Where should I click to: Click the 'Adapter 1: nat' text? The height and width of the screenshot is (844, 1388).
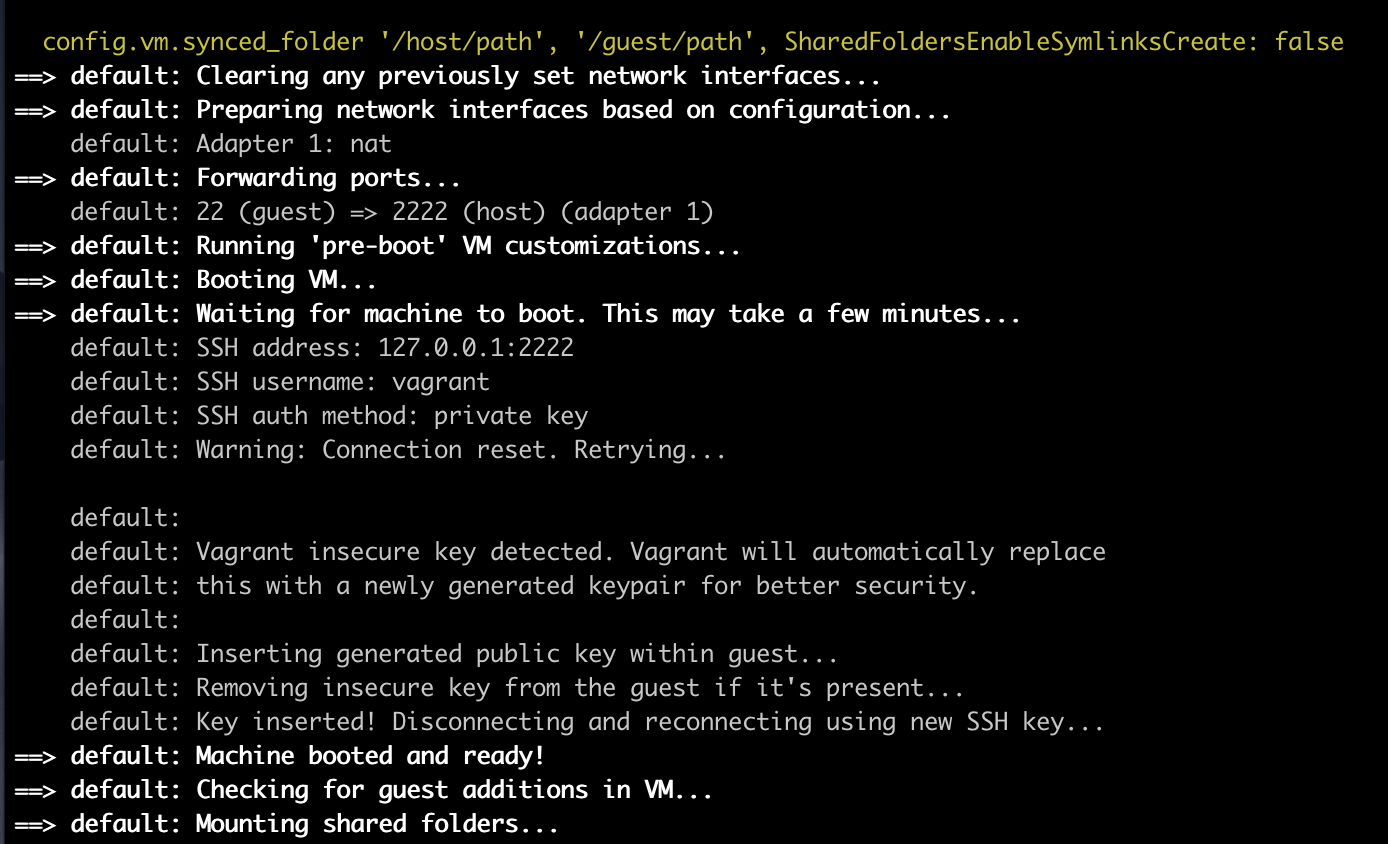click(294, 144)
